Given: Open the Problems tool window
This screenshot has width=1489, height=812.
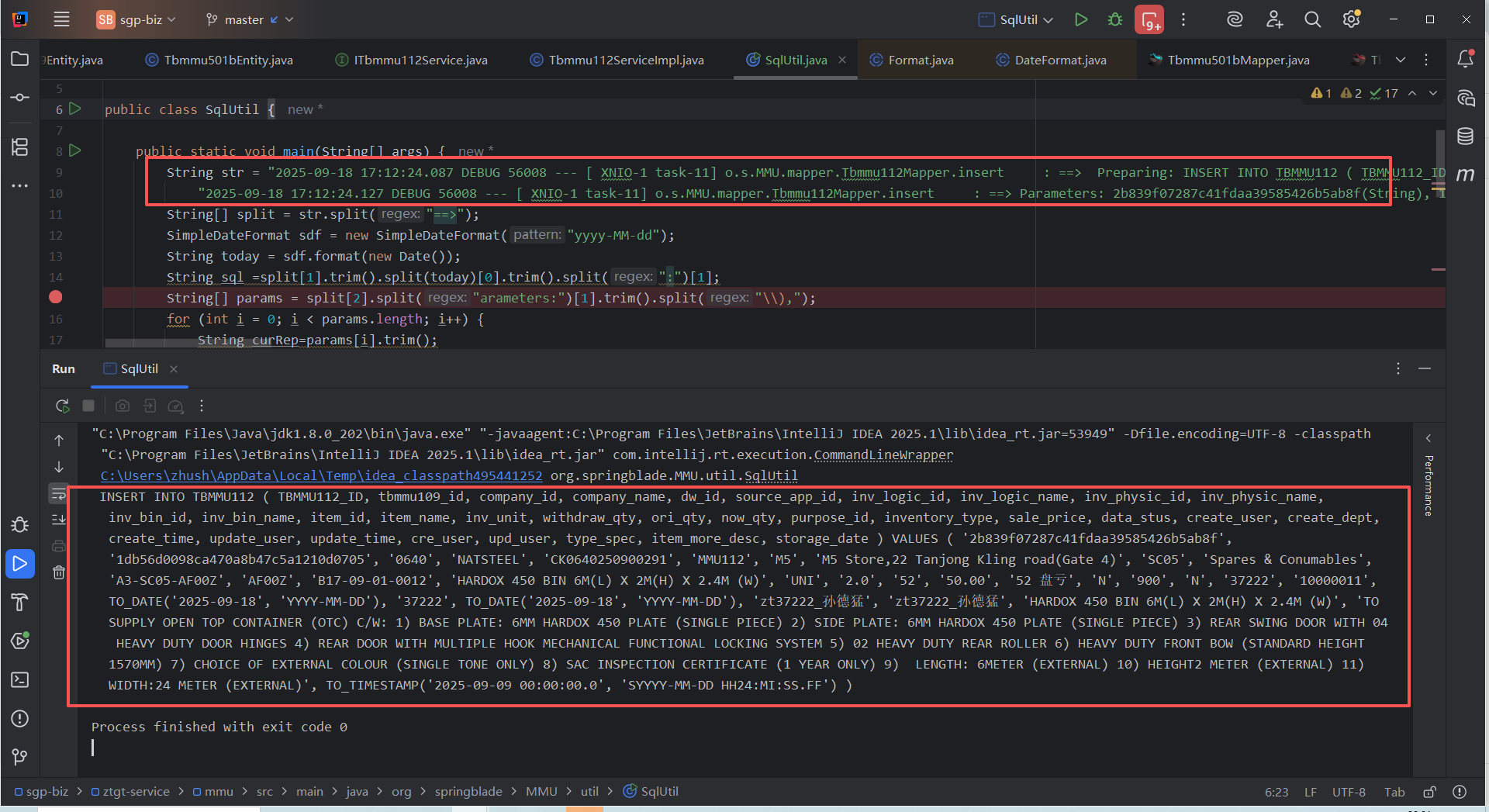Looking at the screenshot, I should coord(20,719).
